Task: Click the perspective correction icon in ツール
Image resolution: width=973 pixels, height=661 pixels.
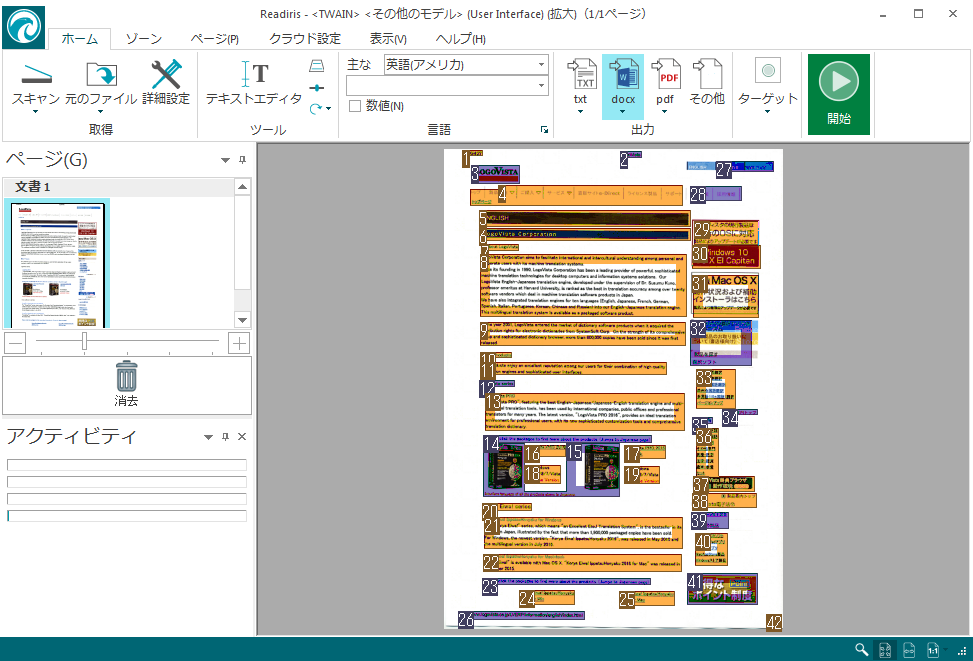Action: point(316,66)
